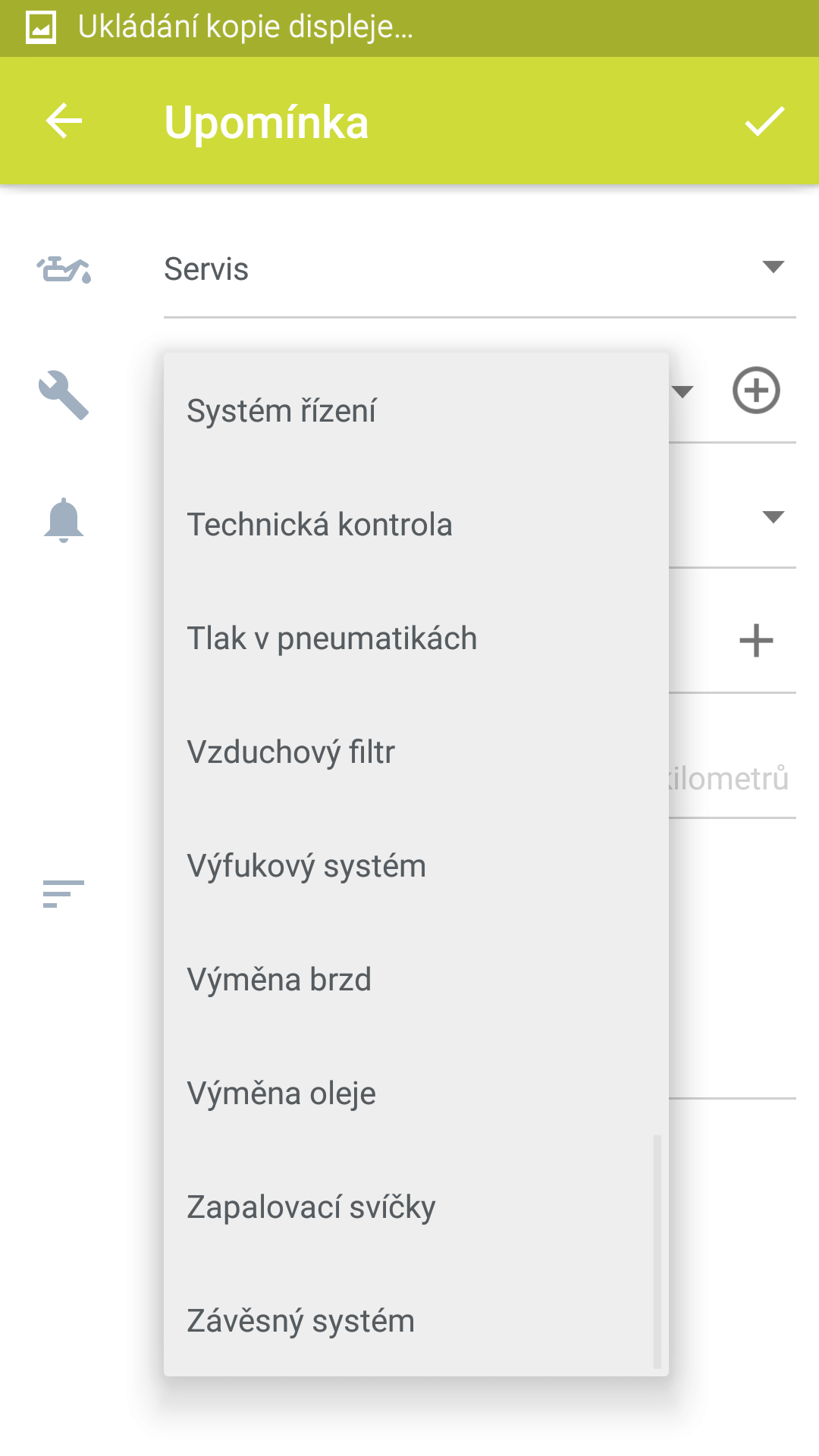This screenshot has height=1456, width=819.
Task: Tap the plain plus icon
Action: pyautogui.click(x=756, y=641)
